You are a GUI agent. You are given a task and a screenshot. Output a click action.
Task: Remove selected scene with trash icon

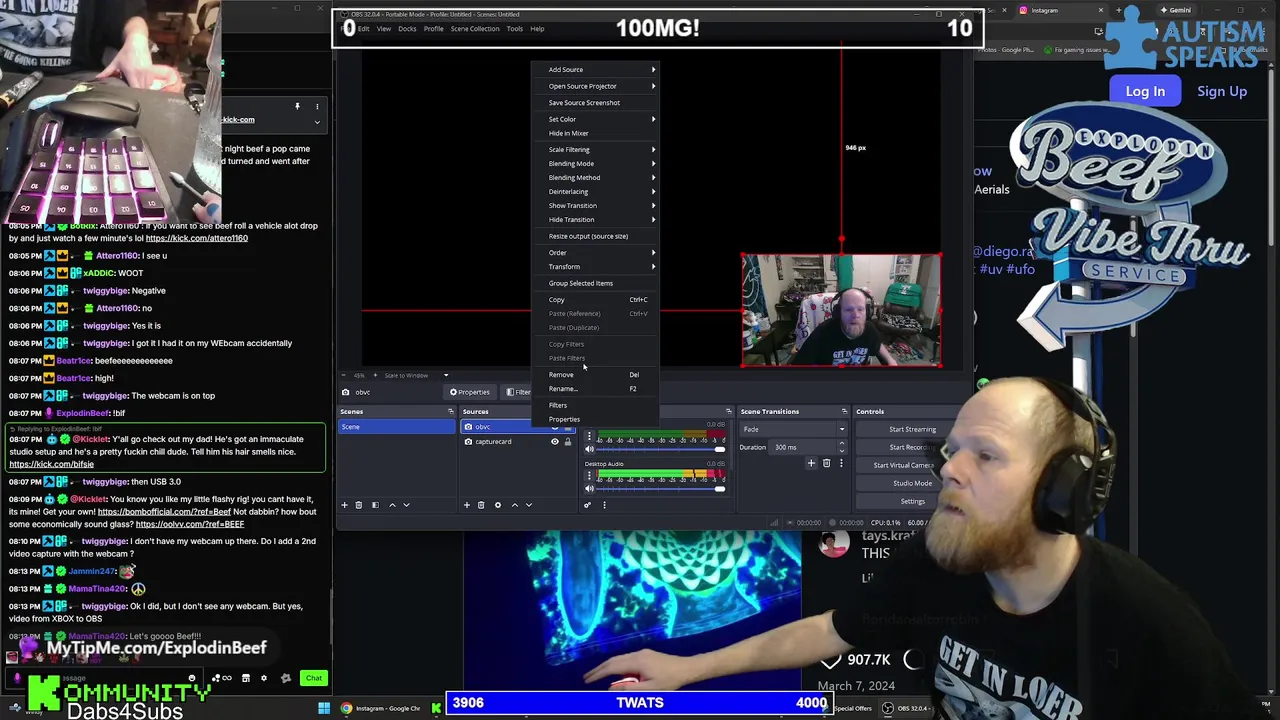[x=359, y=505]
